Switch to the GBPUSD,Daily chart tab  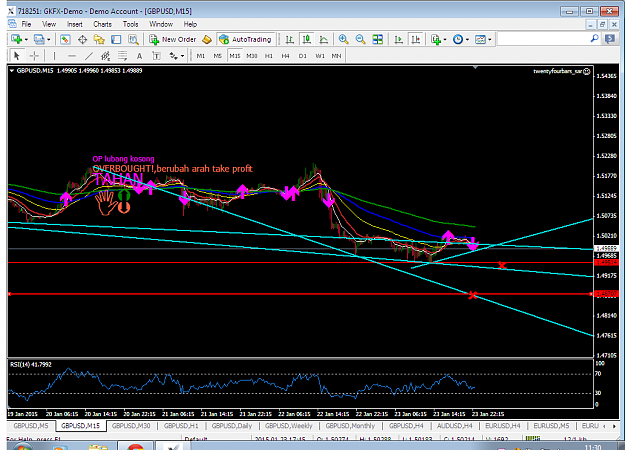[x=232, y=426]
